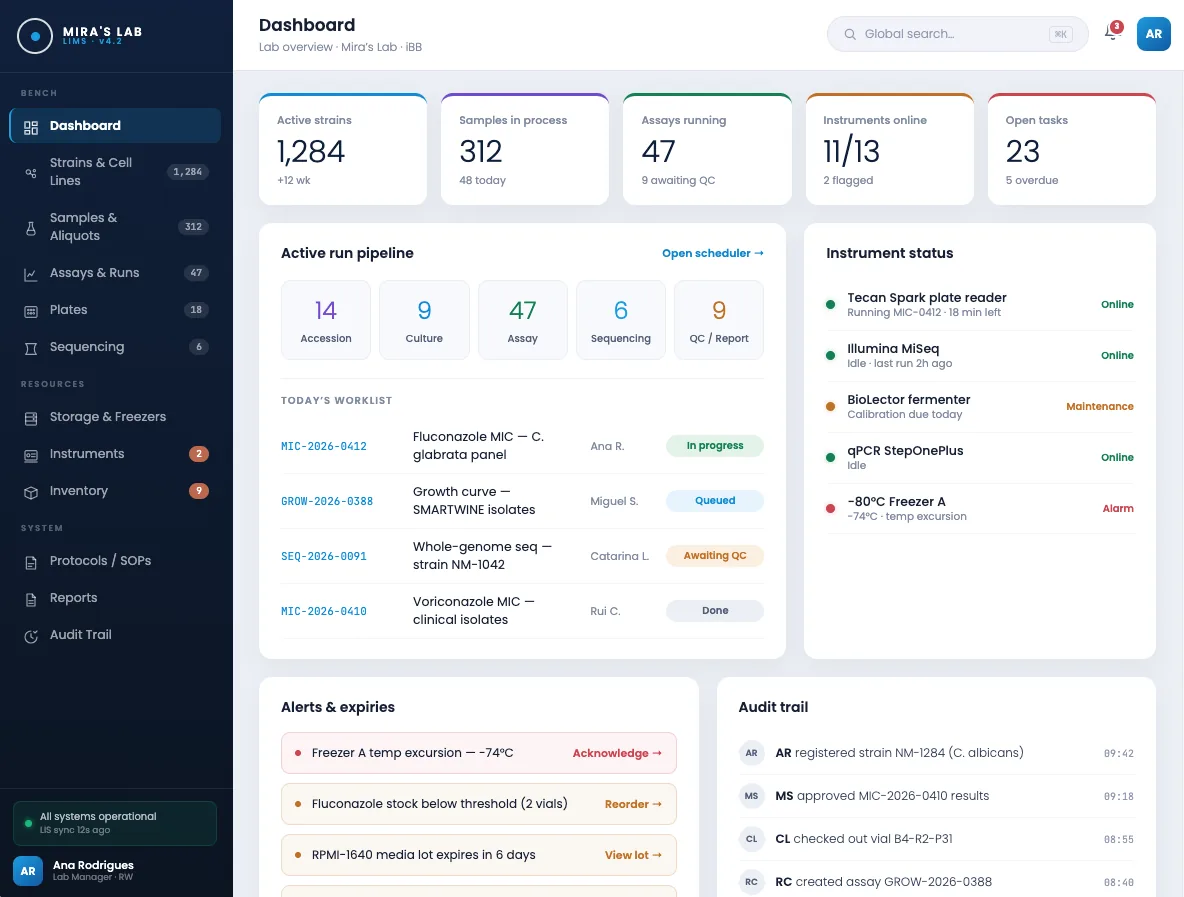The width and height of the screenshot is (1184, 897).
Task: Navigate to Storage & Freezers
Action: [115, 417]
